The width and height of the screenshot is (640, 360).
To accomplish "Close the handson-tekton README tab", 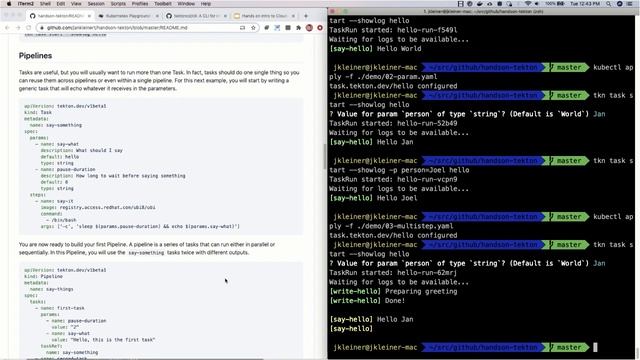I will (89, 16).
